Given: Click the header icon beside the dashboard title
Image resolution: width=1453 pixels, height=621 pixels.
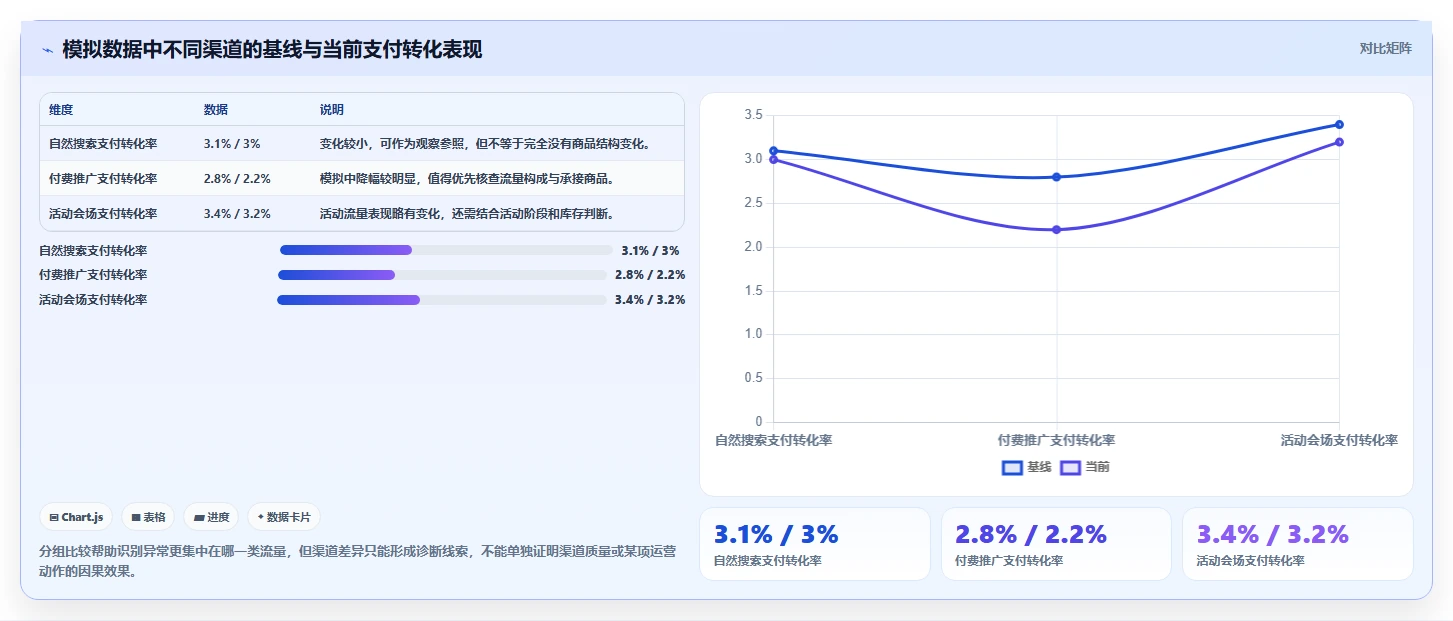Looking at the screenshot, I should 47,50.
